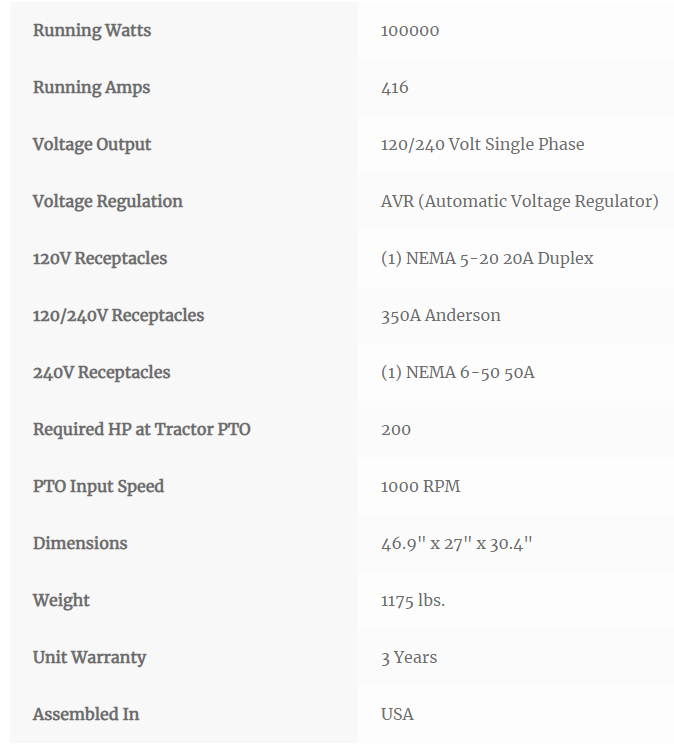Screen dimensions: 674x751
Task: Click the 240V Receptacles label
Action: click(x=102, y=373)
